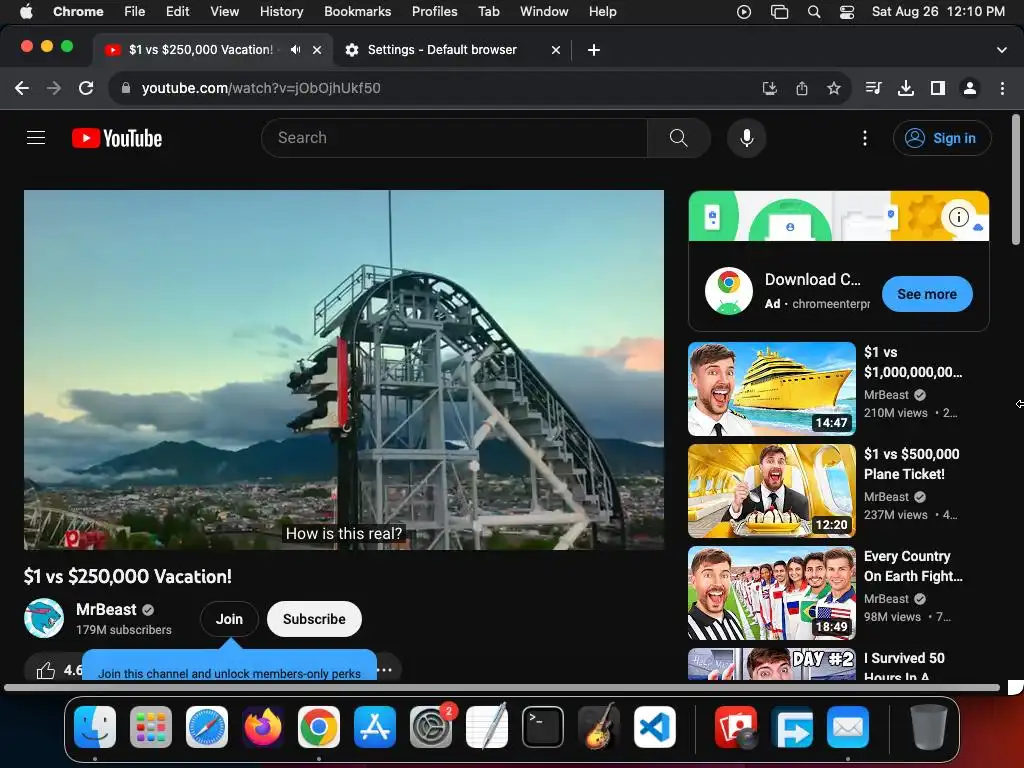The image size is (1024, 768).
Task: Click See more on the ad
Action: click(x=927, y=294)
